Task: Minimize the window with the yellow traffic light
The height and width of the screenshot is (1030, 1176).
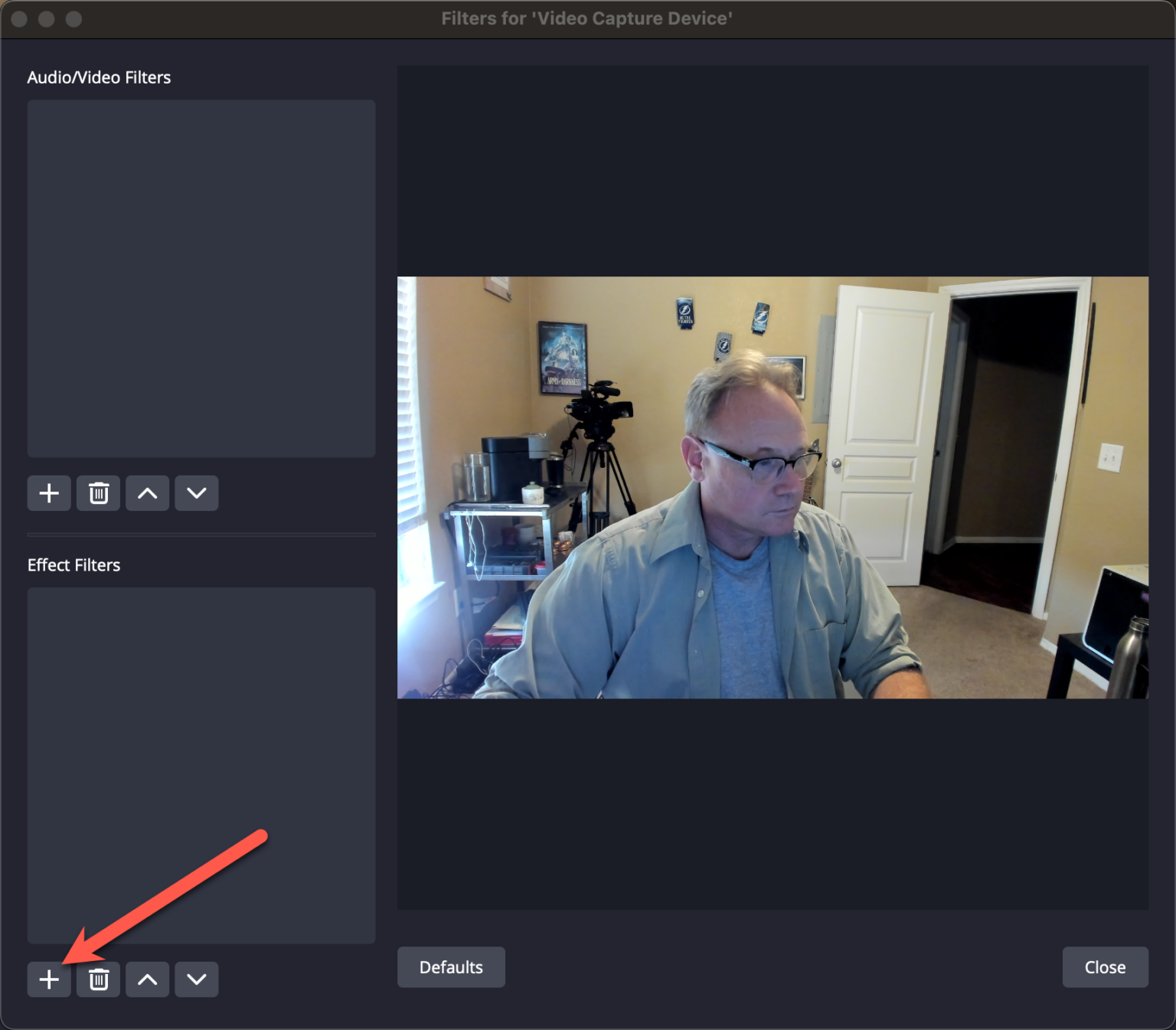Action: pyautogui.click(x=46, y=19)
